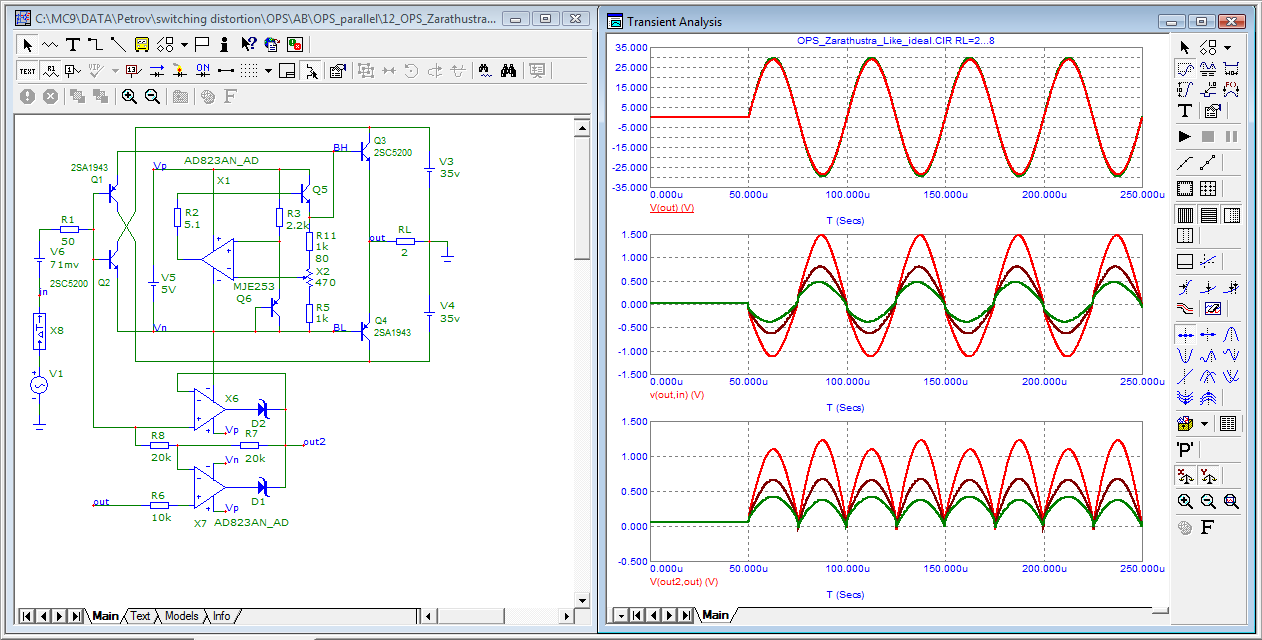This screenshot has height=640, width=1262.
Task: Click the V(out2,out) (V) plot label
Action: coord(683,581)
